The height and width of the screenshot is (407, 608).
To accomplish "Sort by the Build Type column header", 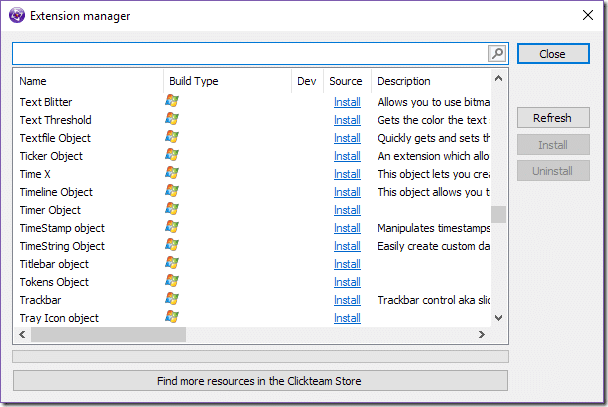I will (x=227, y=81).
